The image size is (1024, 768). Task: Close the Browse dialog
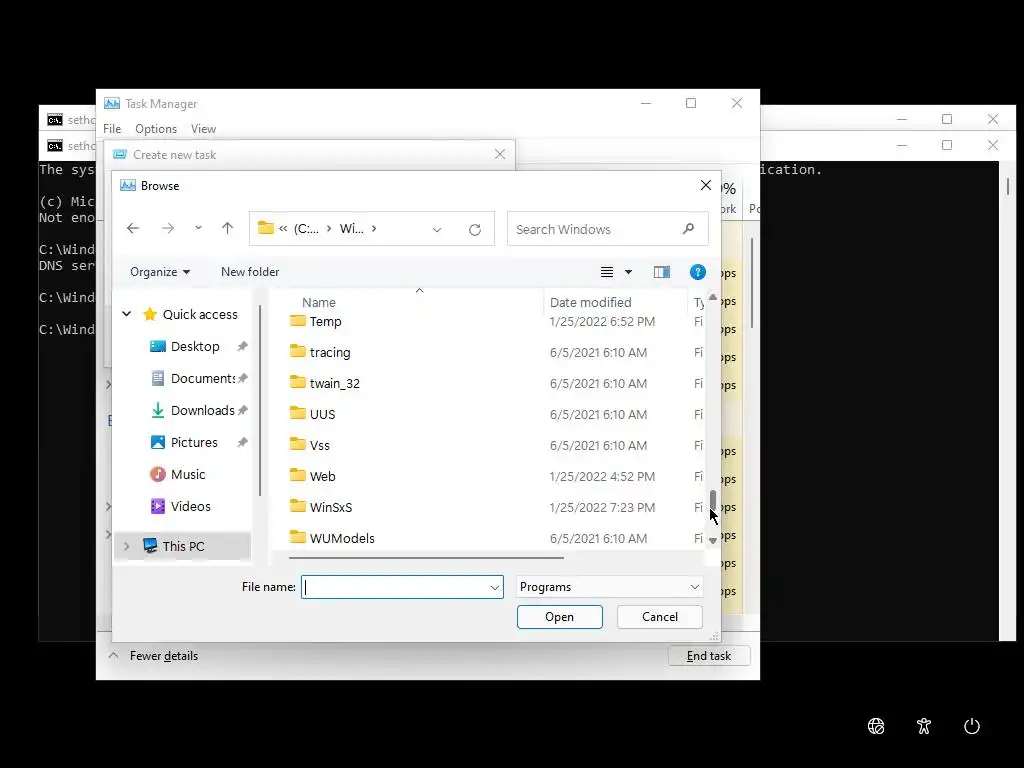705,185
